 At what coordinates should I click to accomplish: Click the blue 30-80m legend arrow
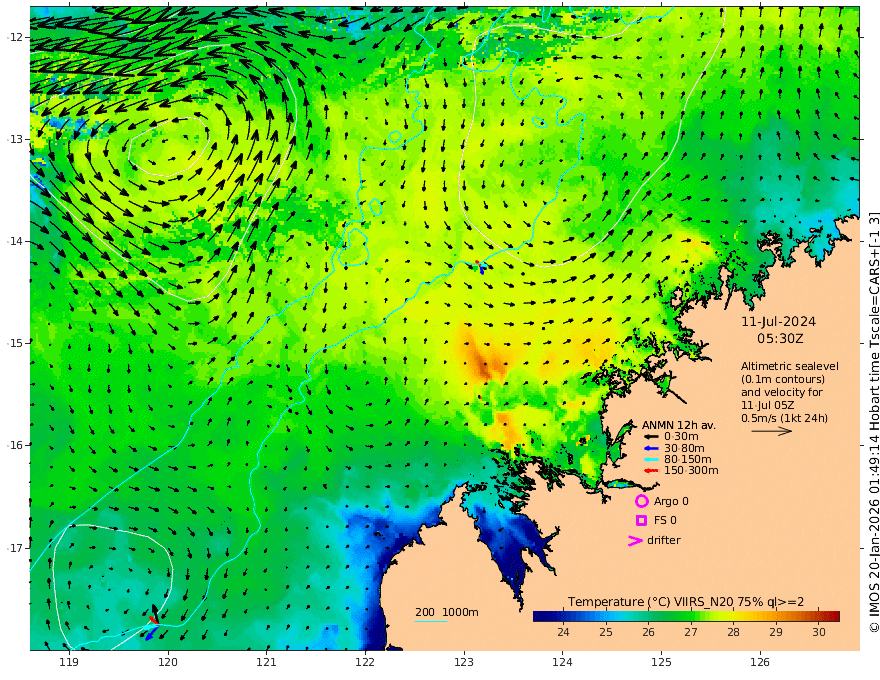point(650,448)
